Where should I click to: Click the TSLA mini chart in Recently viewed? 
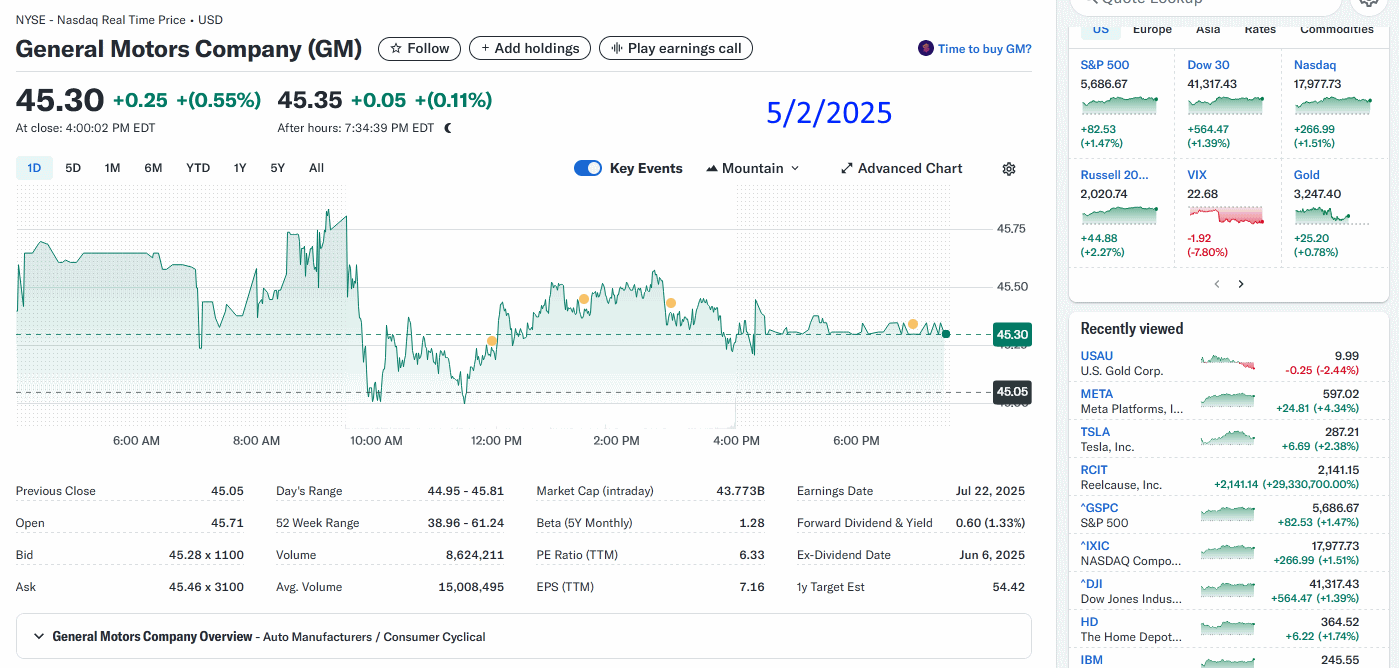click(1227, 438)
